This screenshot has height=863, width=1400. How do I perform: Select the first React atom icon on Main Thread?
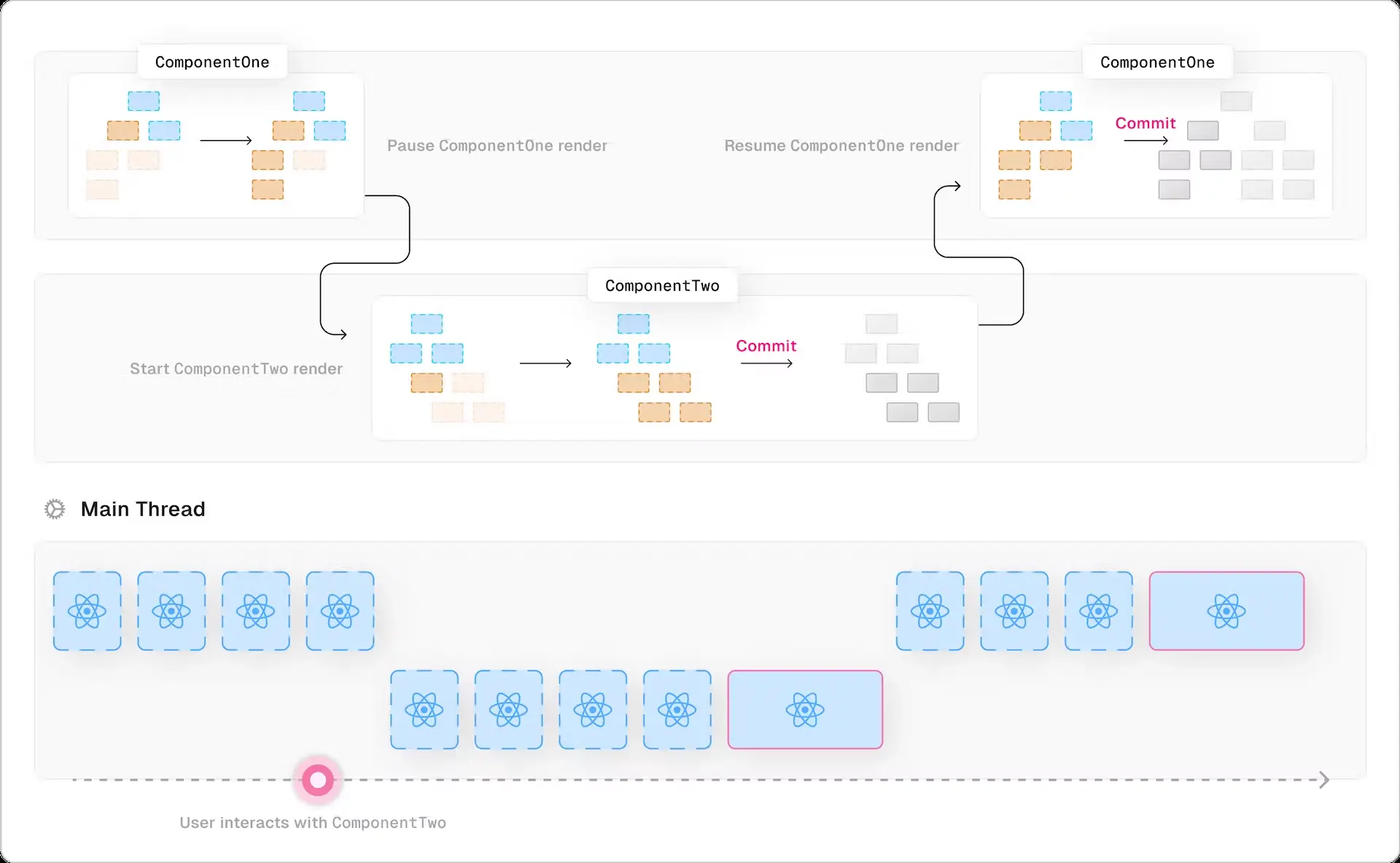[87, 611]
